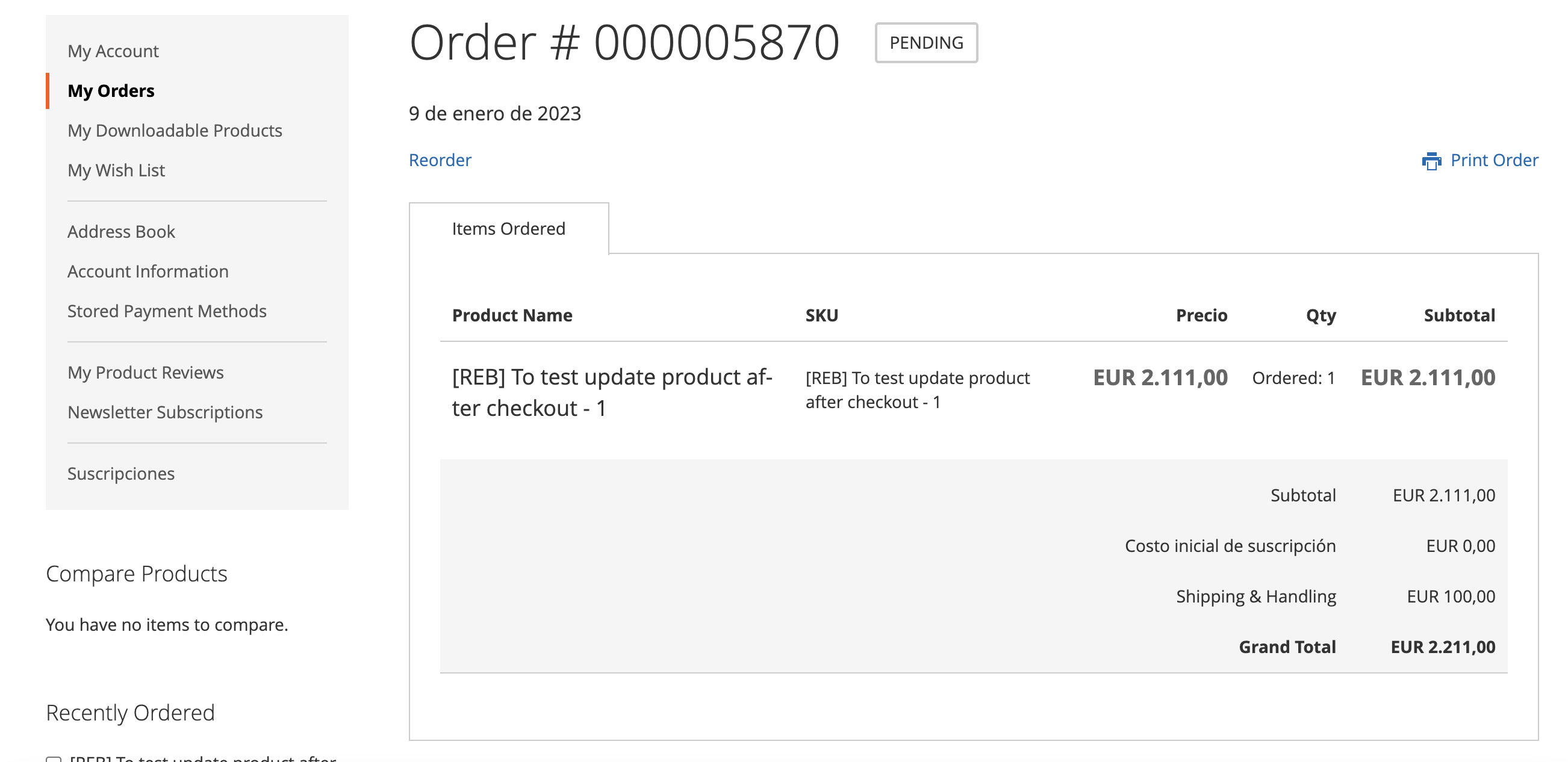This screenshot has width=1568, height=762.
Task: Open the Suscripciones page
Action: [x=121, y=473]
